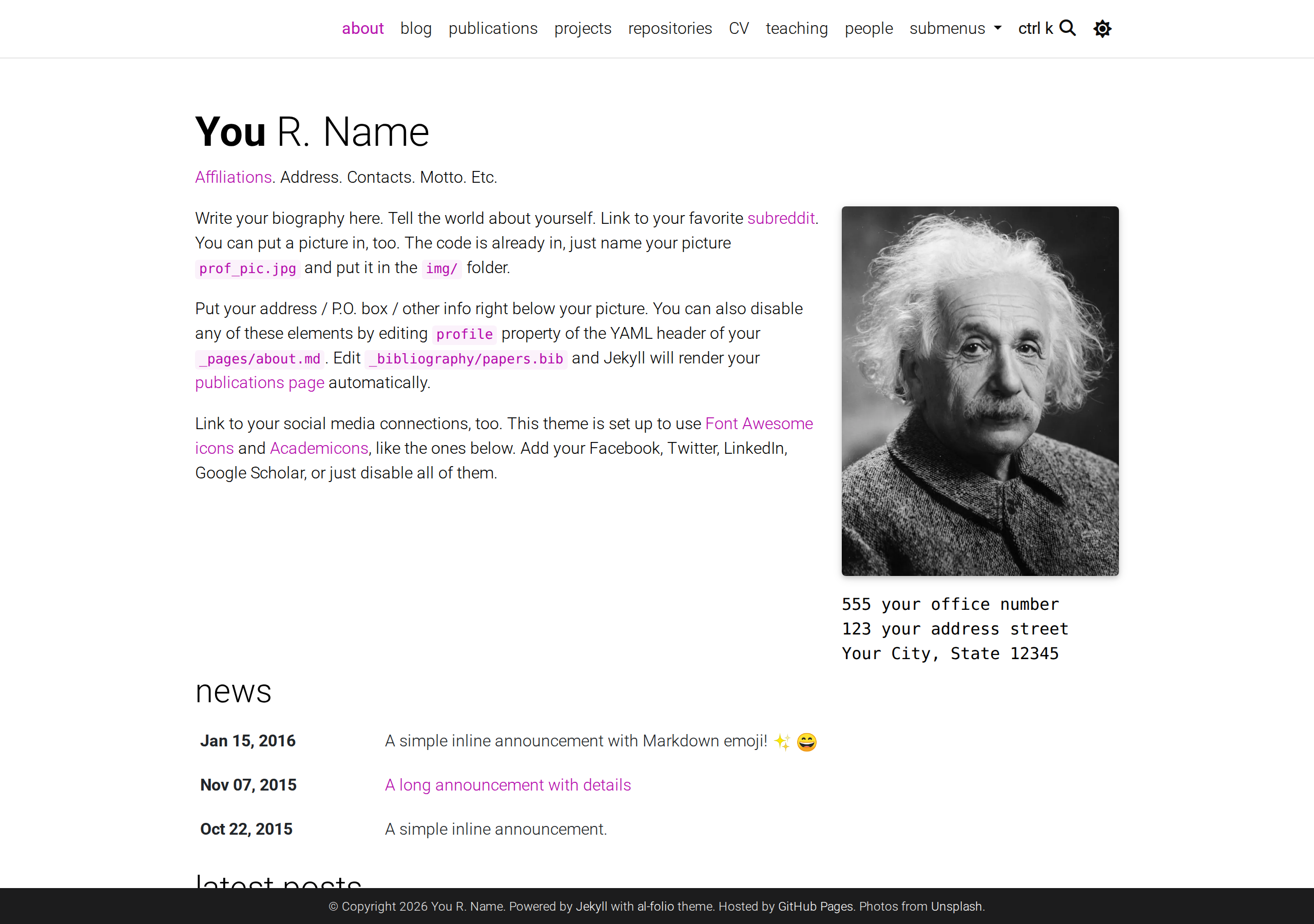This screenshot has height=924, width=1314.
Task: Open the teaching nav item
Action: point(797,28)
